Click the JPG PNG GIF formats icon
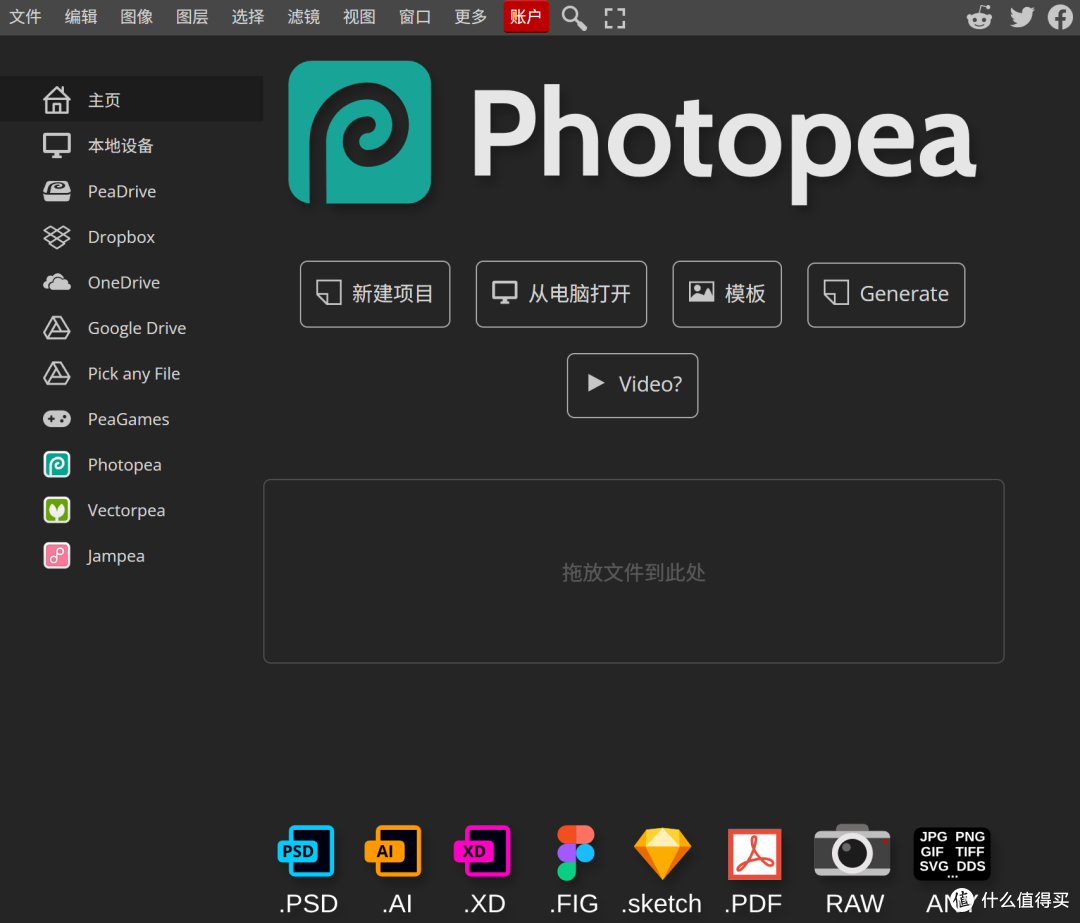This screenshot has width=1080, height=923. point(951,853)
